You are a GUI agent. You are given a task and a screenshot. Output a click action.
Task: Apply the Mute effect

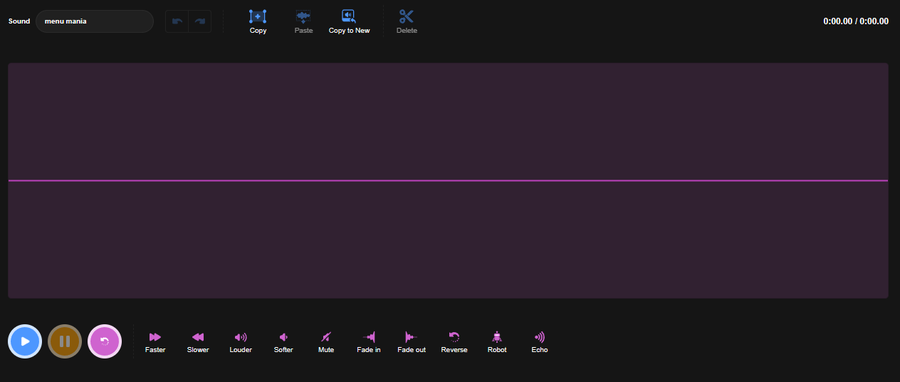pos(326,342)
